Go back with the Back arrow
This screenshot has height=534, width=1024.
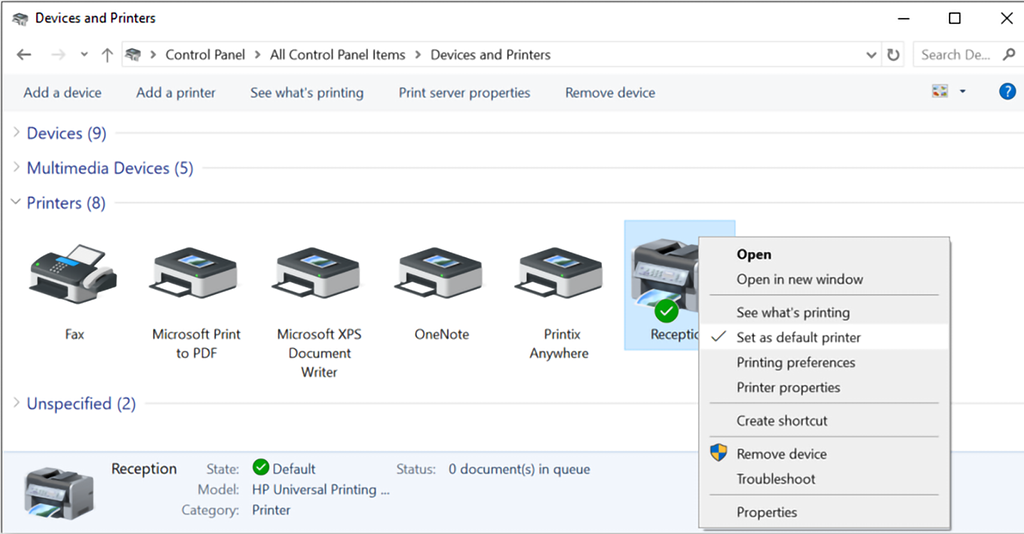click(24, 55)
